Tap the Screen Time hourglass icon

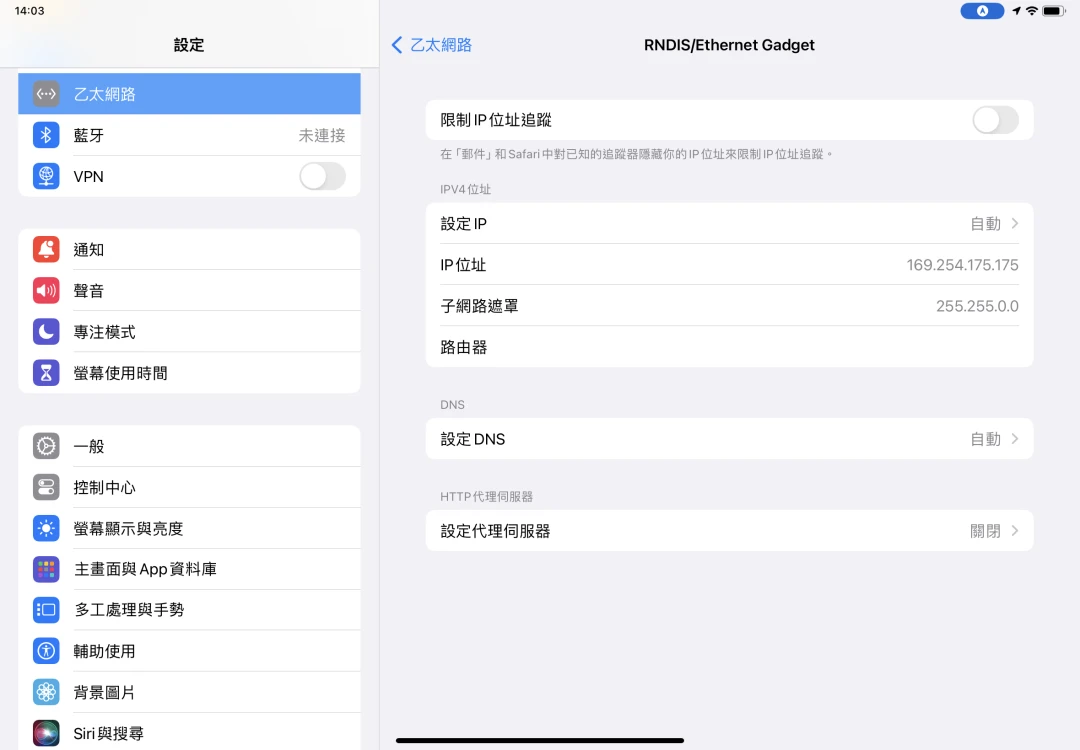(x=46, y=373)
